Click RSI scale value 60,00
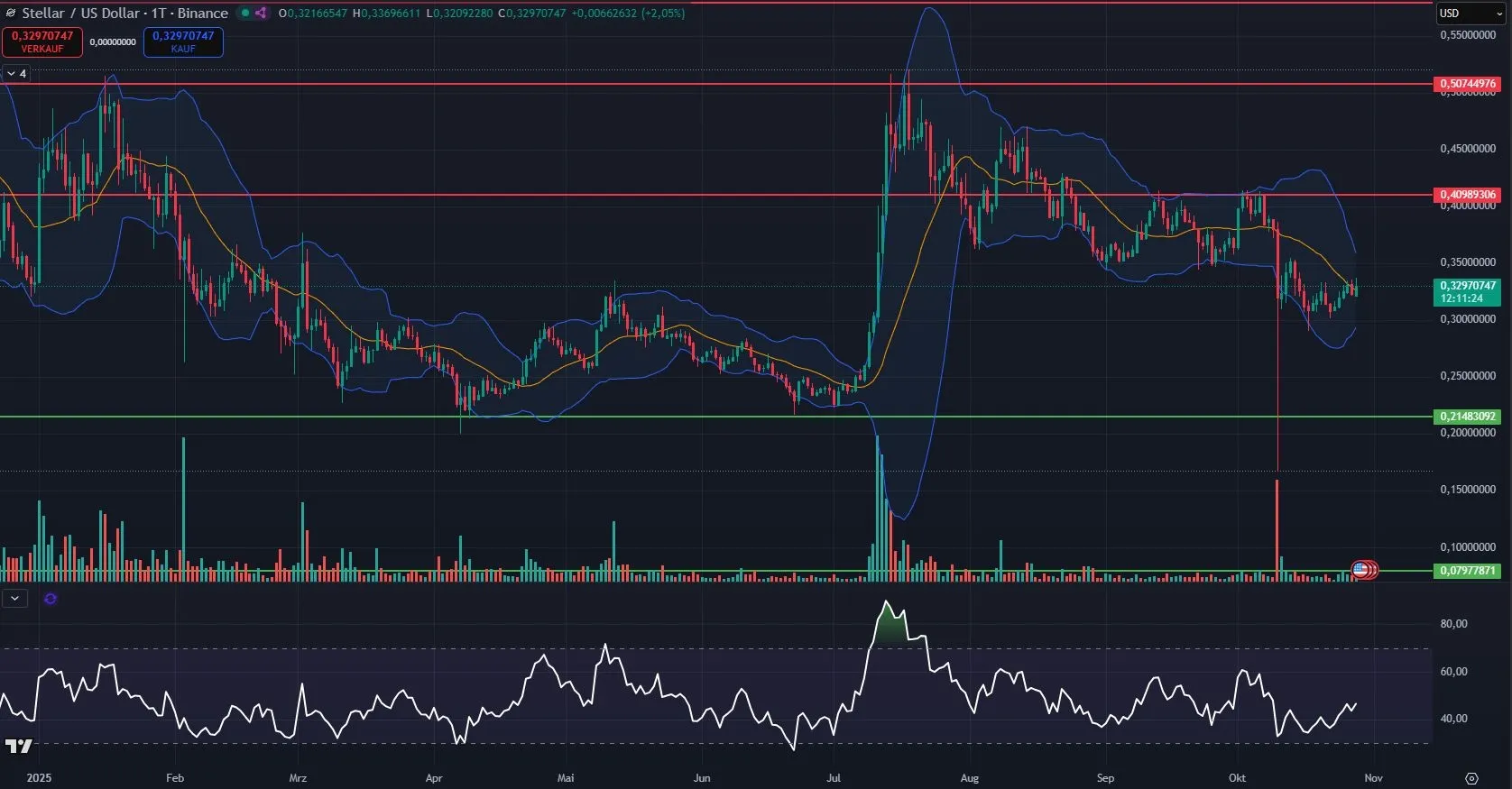1512x789 pixels. pyautogui.click(x=1454, y=672)
